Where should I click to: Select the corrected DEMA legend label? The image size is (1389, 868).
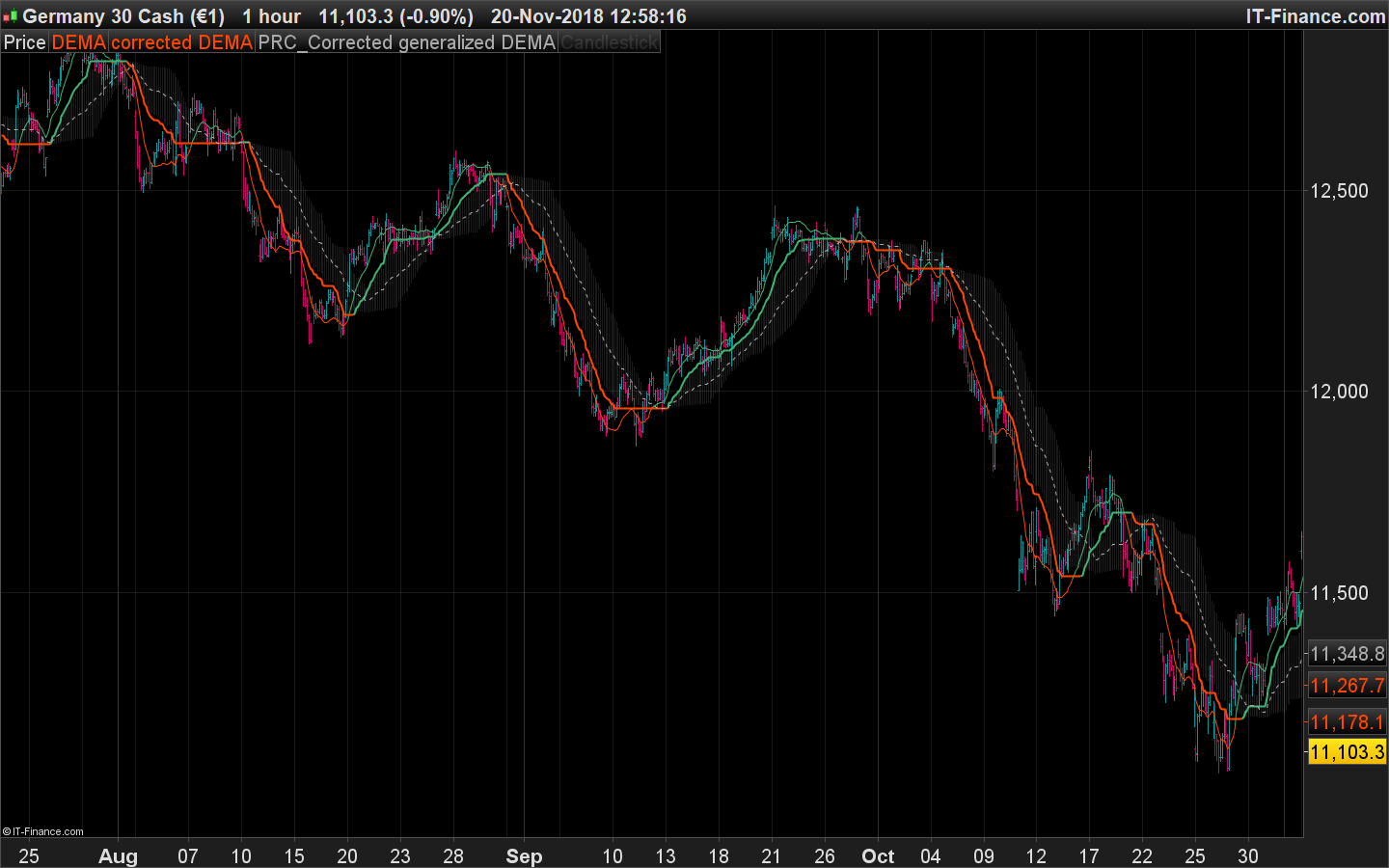coord(182,42)
